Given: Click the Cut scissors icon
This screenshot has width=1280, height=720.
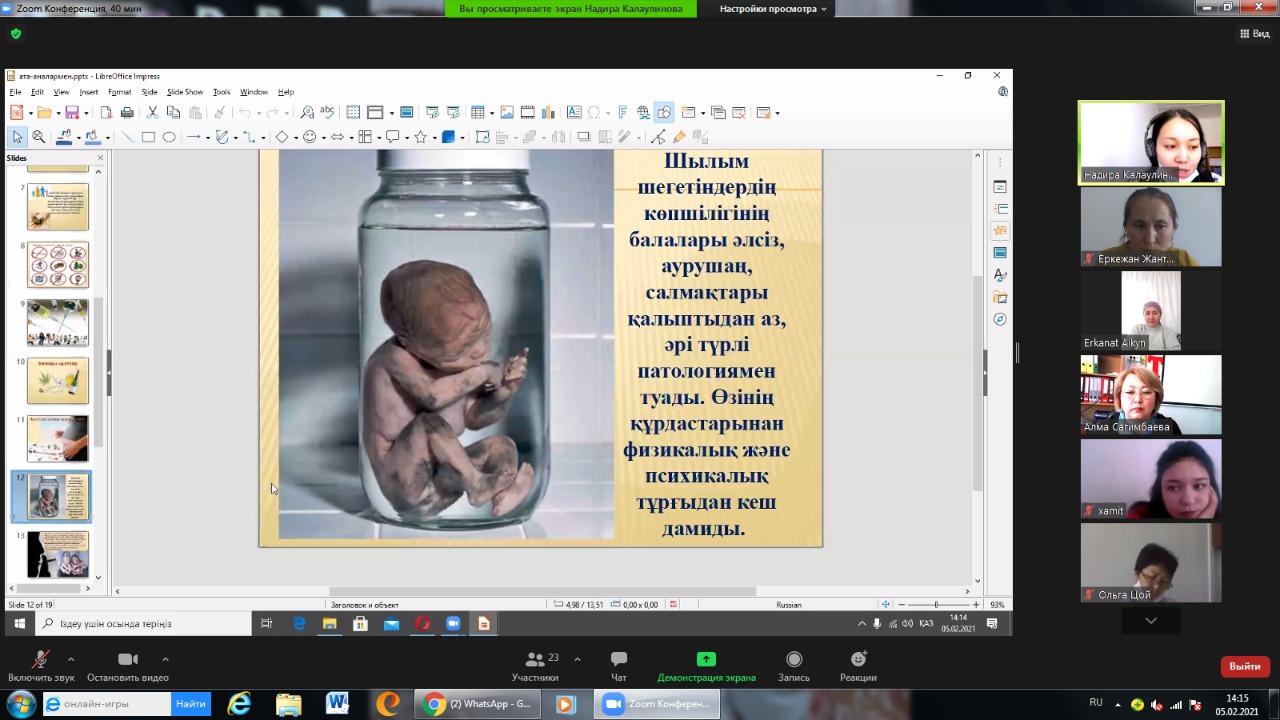Looking at the screenshot, I should point(153,113).
